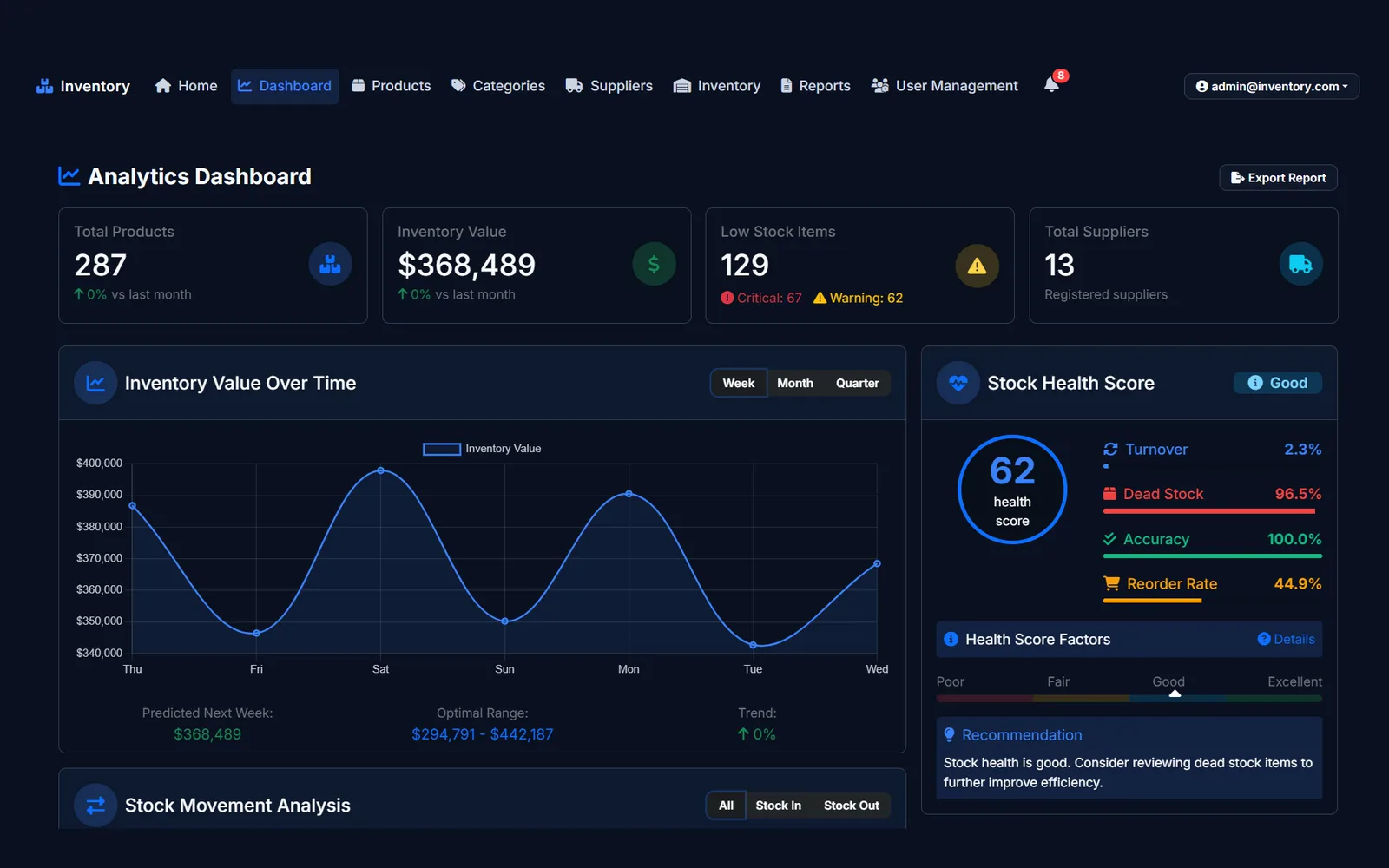
Task: Open the Details link in Health Score Factors
Action: 1287,639
